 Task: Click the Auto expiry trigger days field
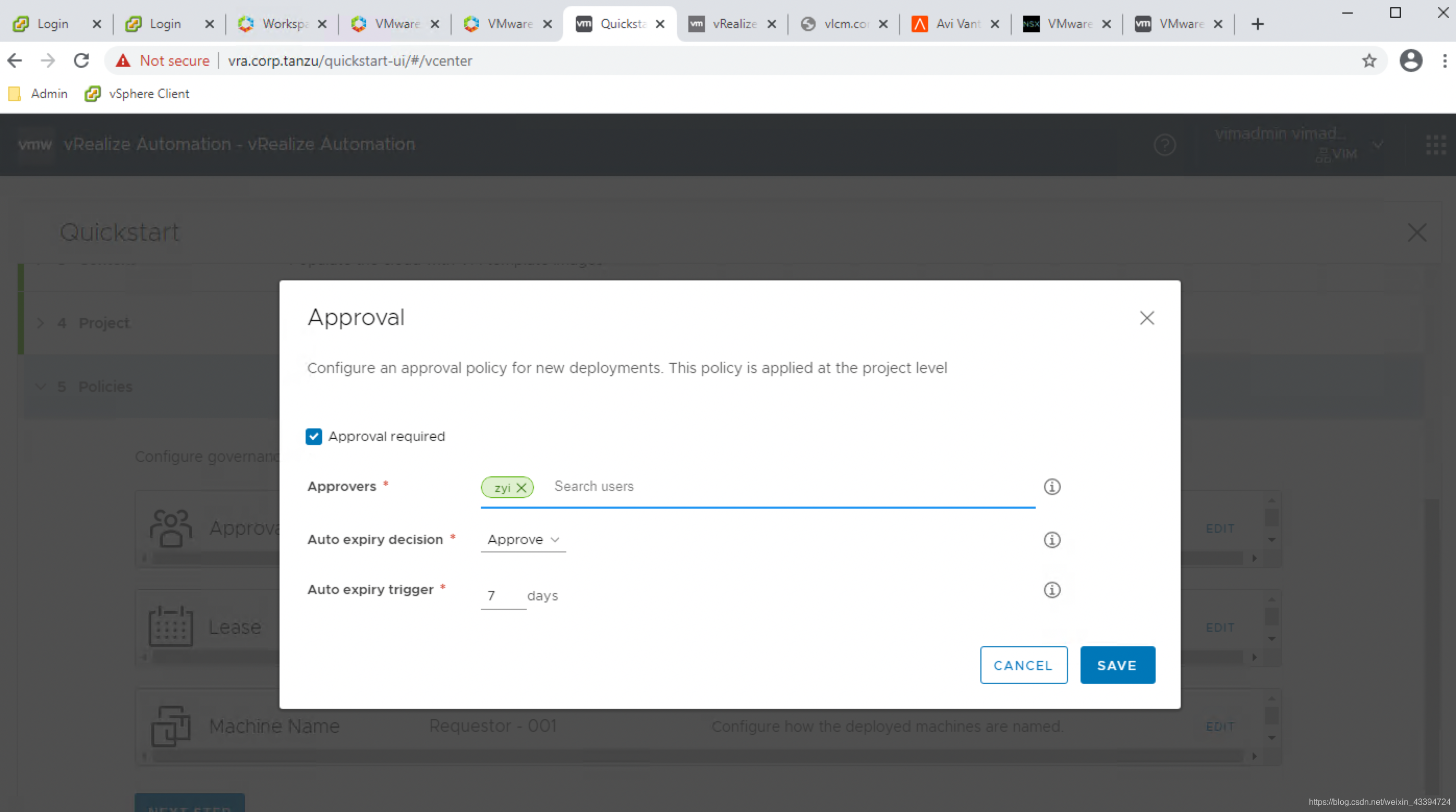[x=502, y=596]
